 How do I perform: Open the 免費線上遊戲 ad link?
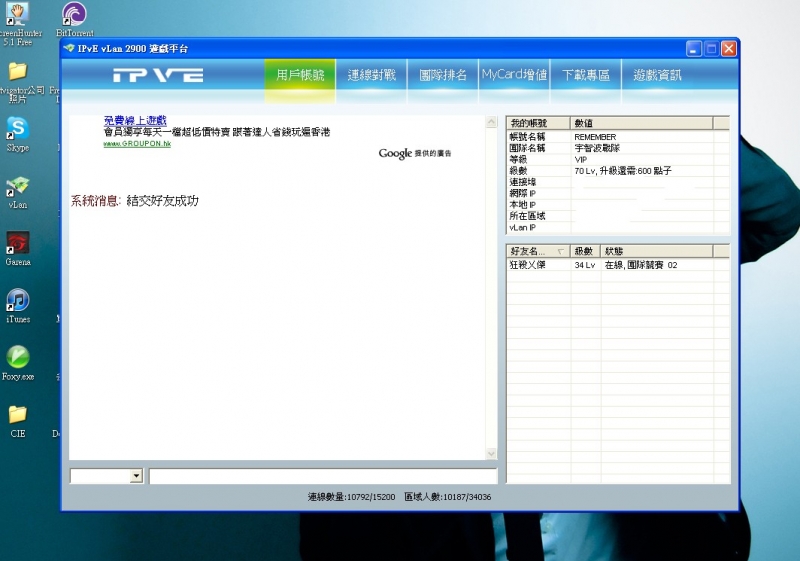(x=135, y=120)
